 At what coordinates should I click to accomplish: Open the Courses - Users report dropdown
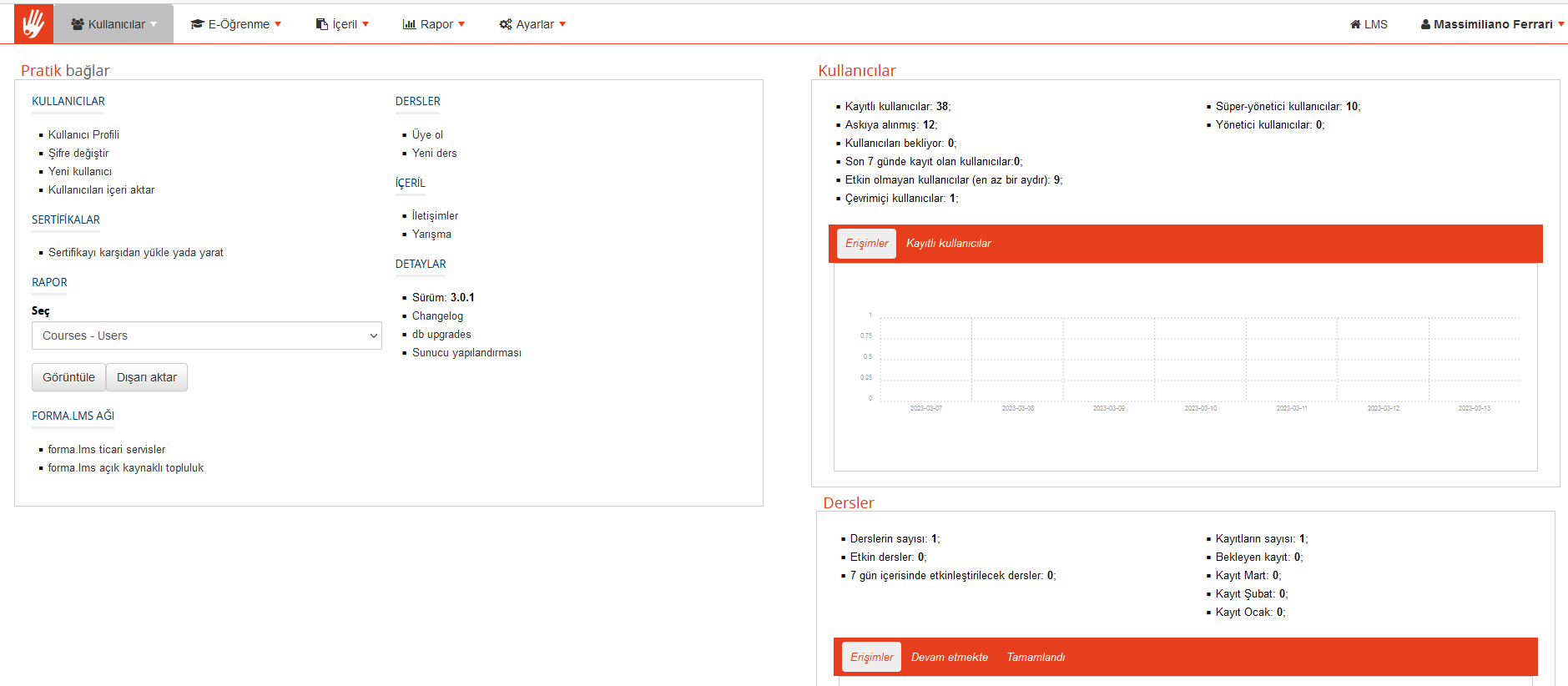point(206,335)
